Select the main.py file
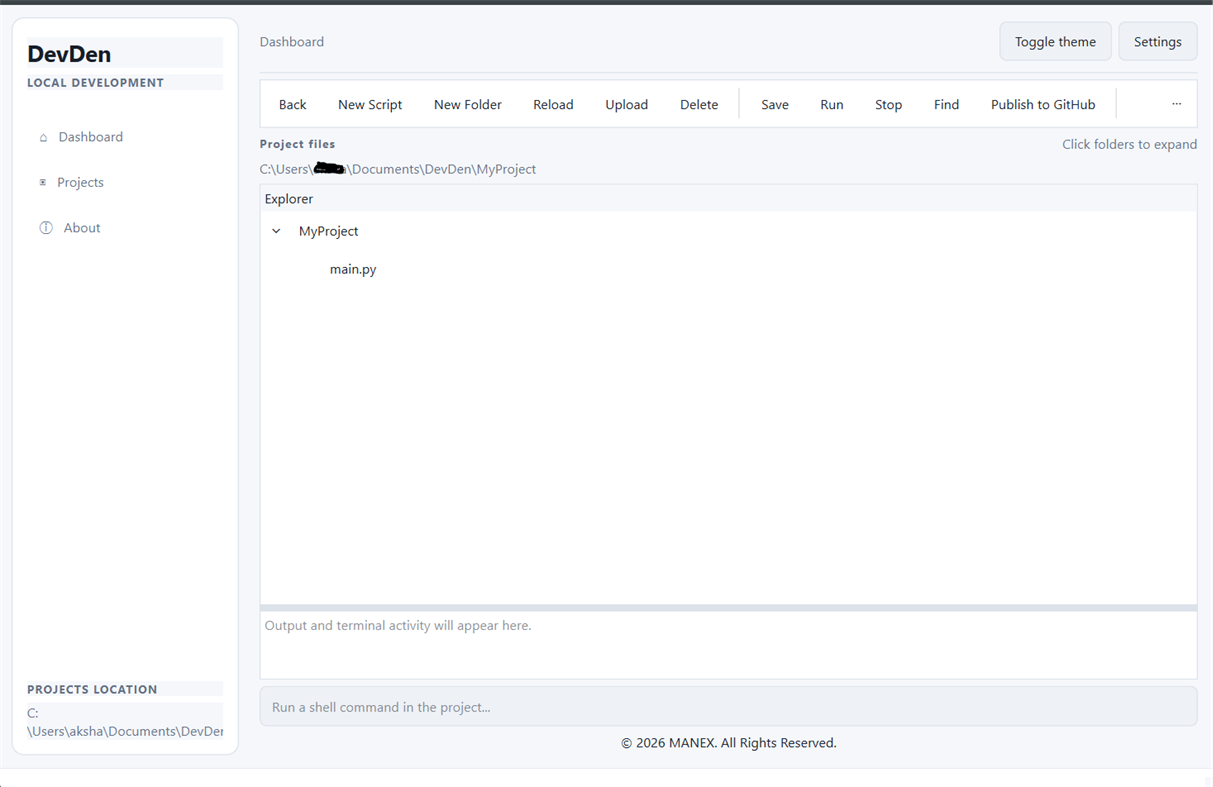 353,269
